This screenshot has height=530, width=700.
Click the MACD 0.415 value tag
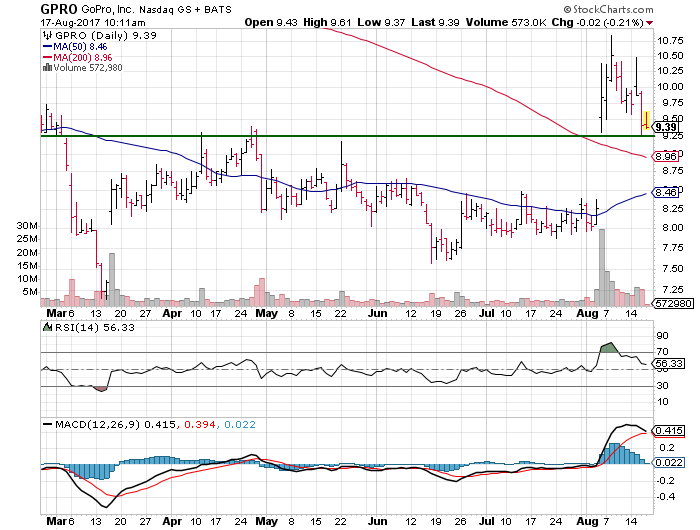point(668,430)
